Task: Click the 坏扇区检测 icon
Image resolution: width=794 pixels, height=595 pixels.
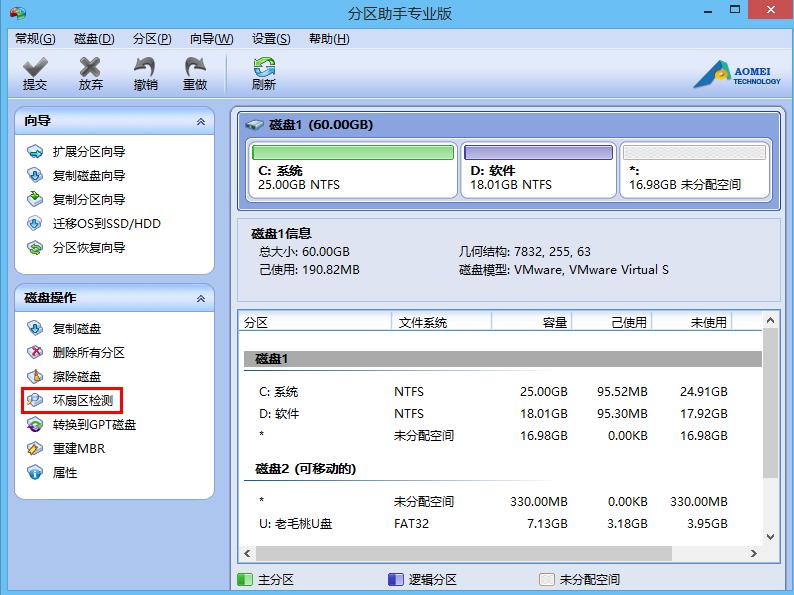Action: [35, 401]
